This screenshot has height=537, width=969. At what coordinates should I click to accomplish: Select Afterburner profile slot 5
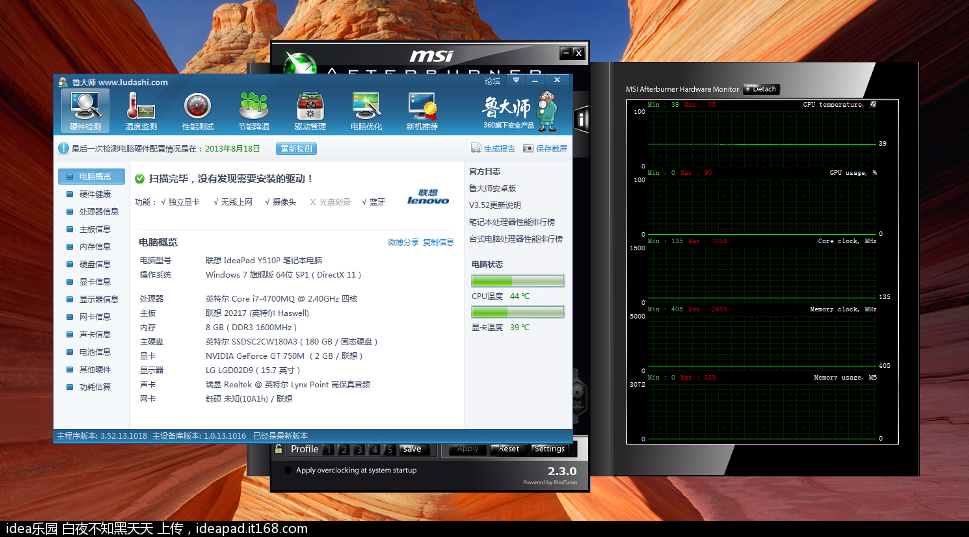389,450
